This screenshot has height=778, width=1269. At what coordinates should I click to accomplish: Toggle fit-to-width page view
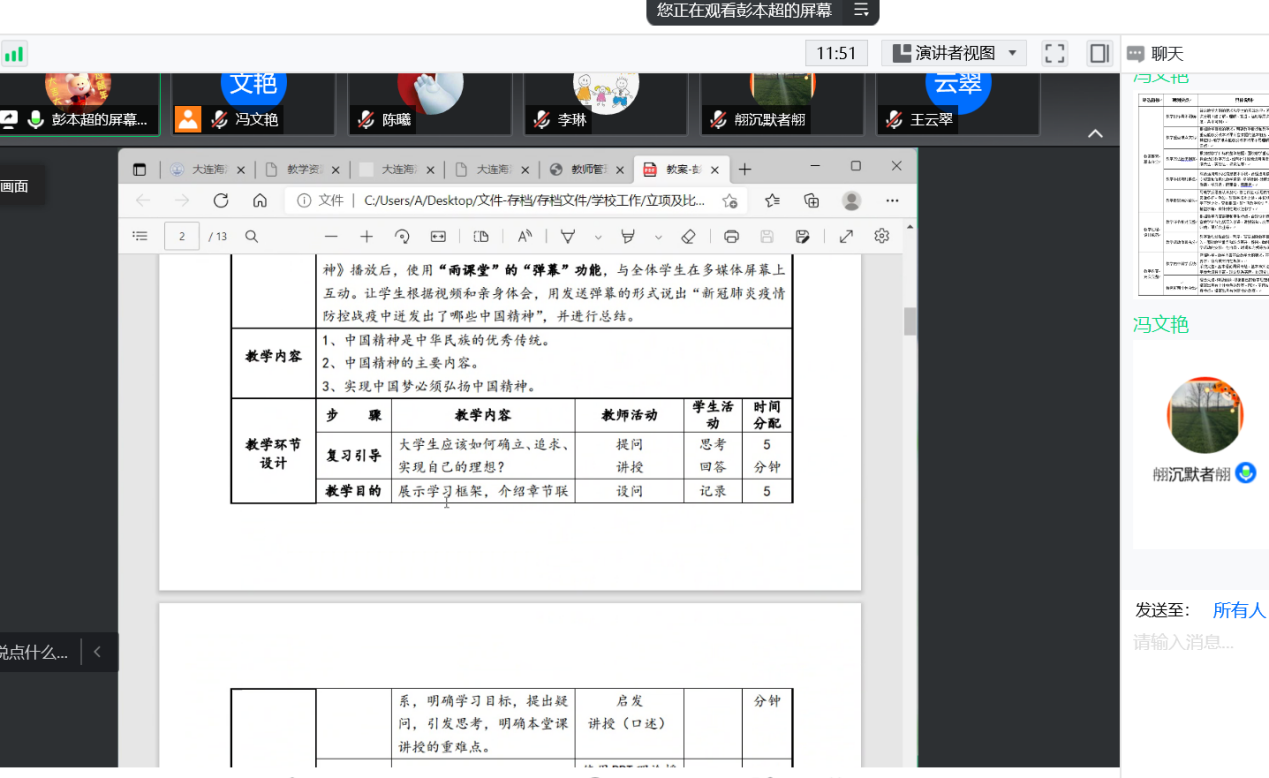coord(438,236)
